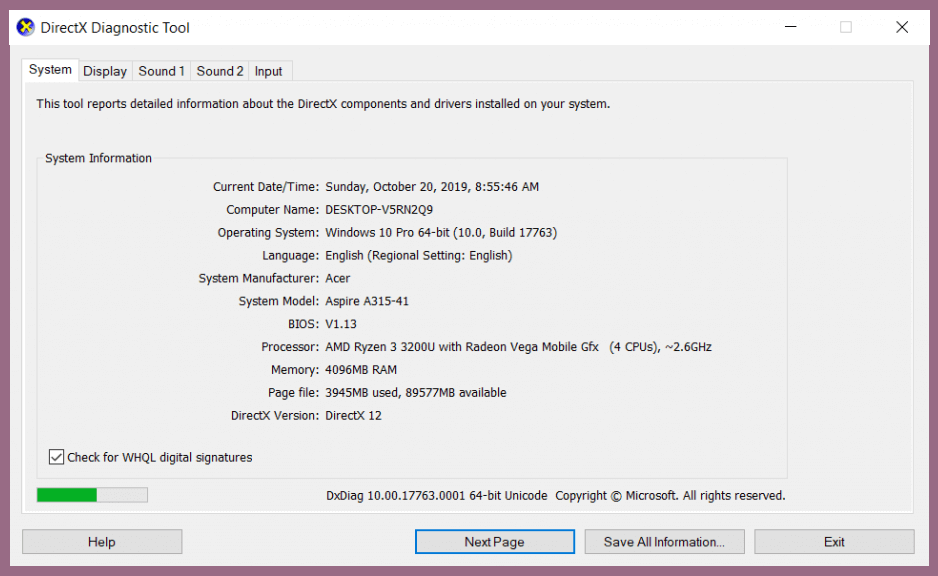938x576 pixels.
Task: Click the DirectX 12 version value
Action: (353, 415)
